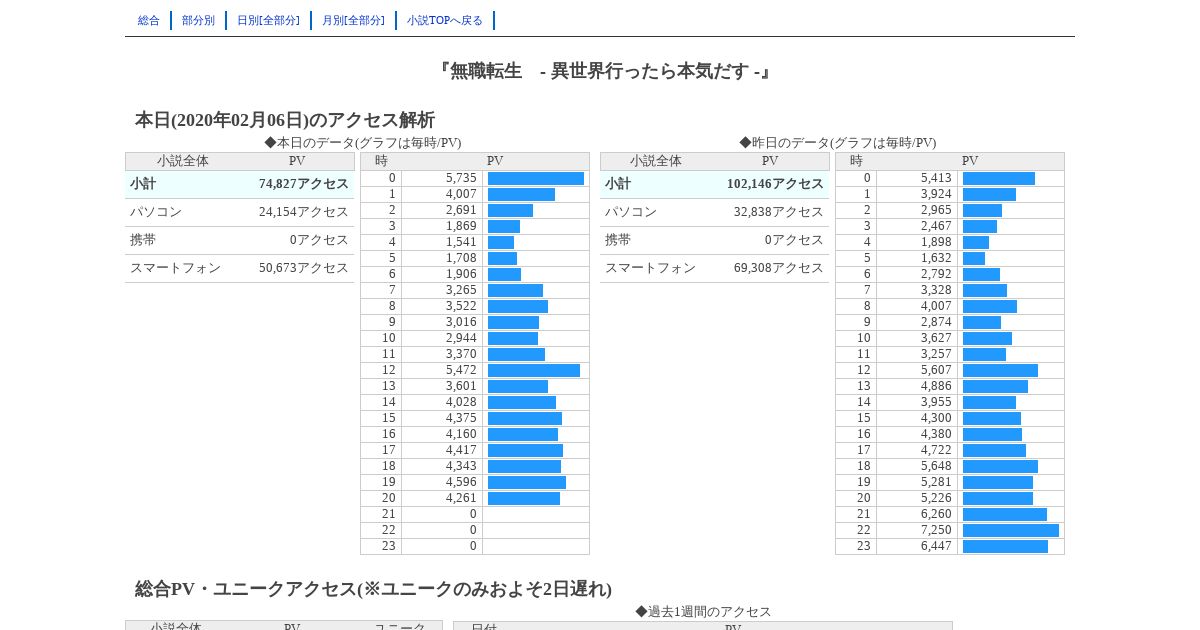Click the 本日のデータ table caption
1200x630 pixels.
pos(363,143)
